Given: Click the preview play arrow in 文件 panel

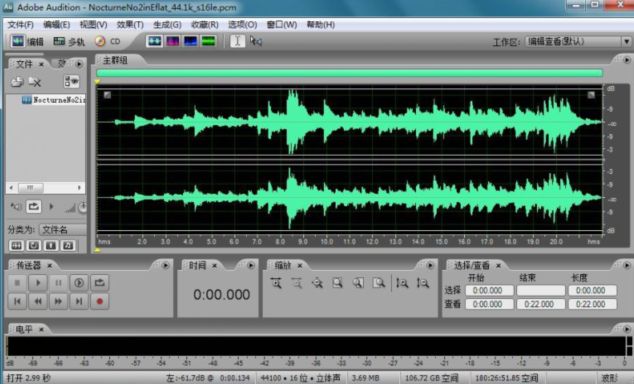Looking at the screenshot, I should tap(51, 207).
